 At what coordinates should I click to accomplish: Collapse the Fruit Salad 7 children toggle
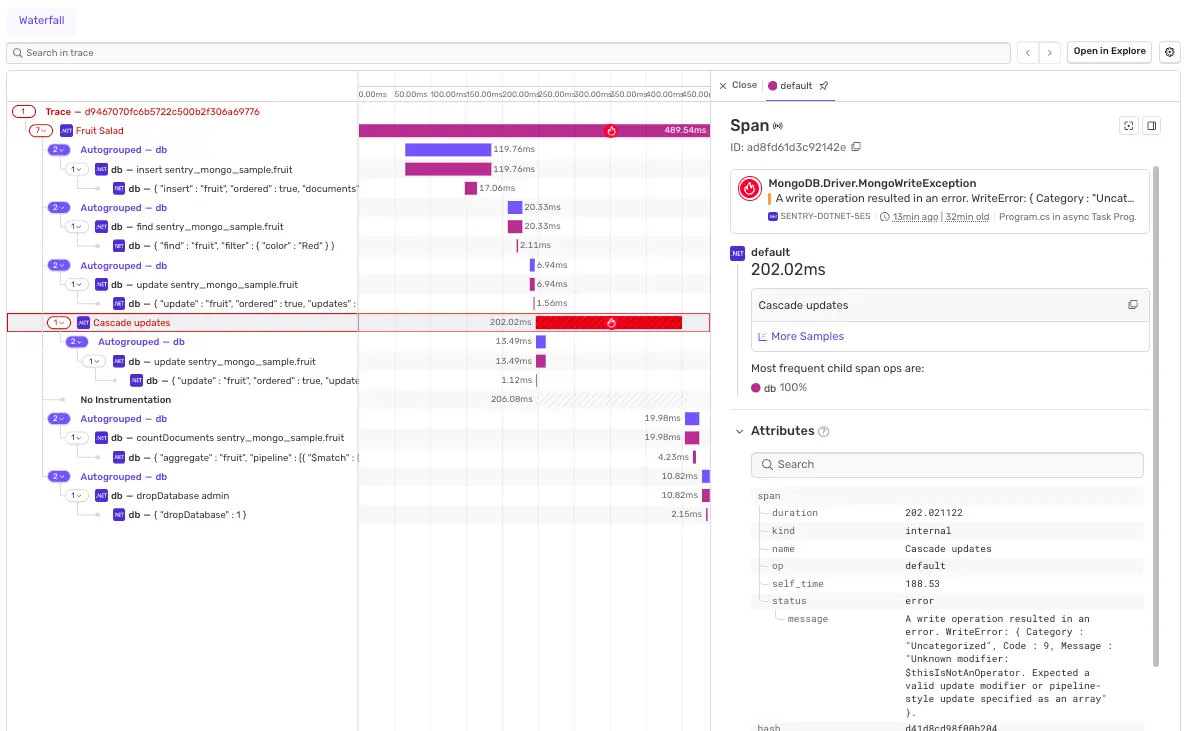[40, 130]
